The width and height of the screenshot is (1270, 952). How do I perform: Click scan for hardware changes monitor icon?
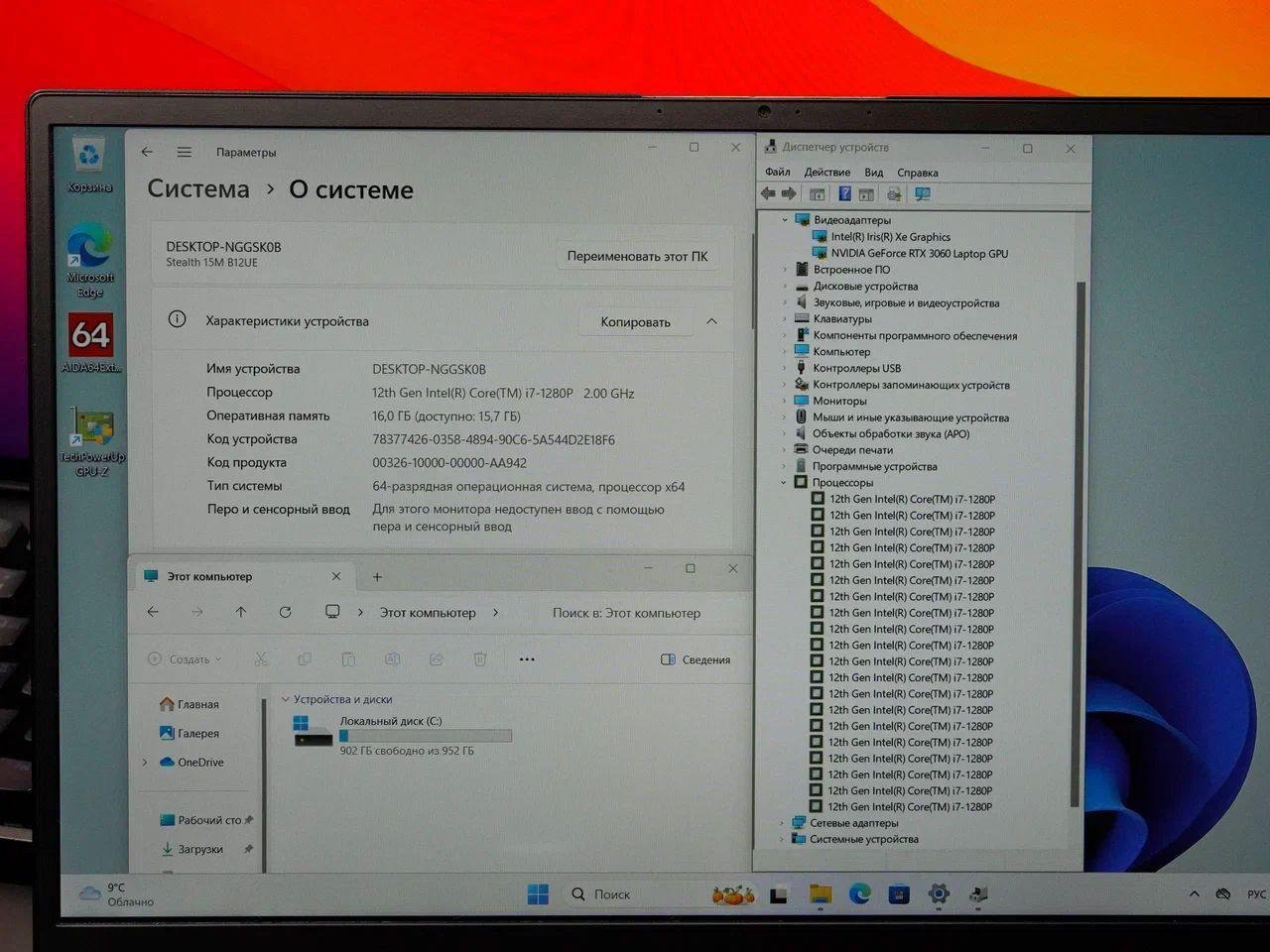pos(923,194)
